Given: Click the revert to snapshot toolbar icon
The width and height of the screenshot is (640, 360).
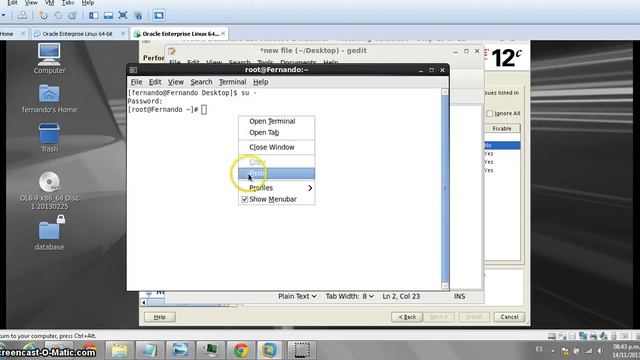Looking at the screenshot, I should pyautogui.click(x=58, y=16).
